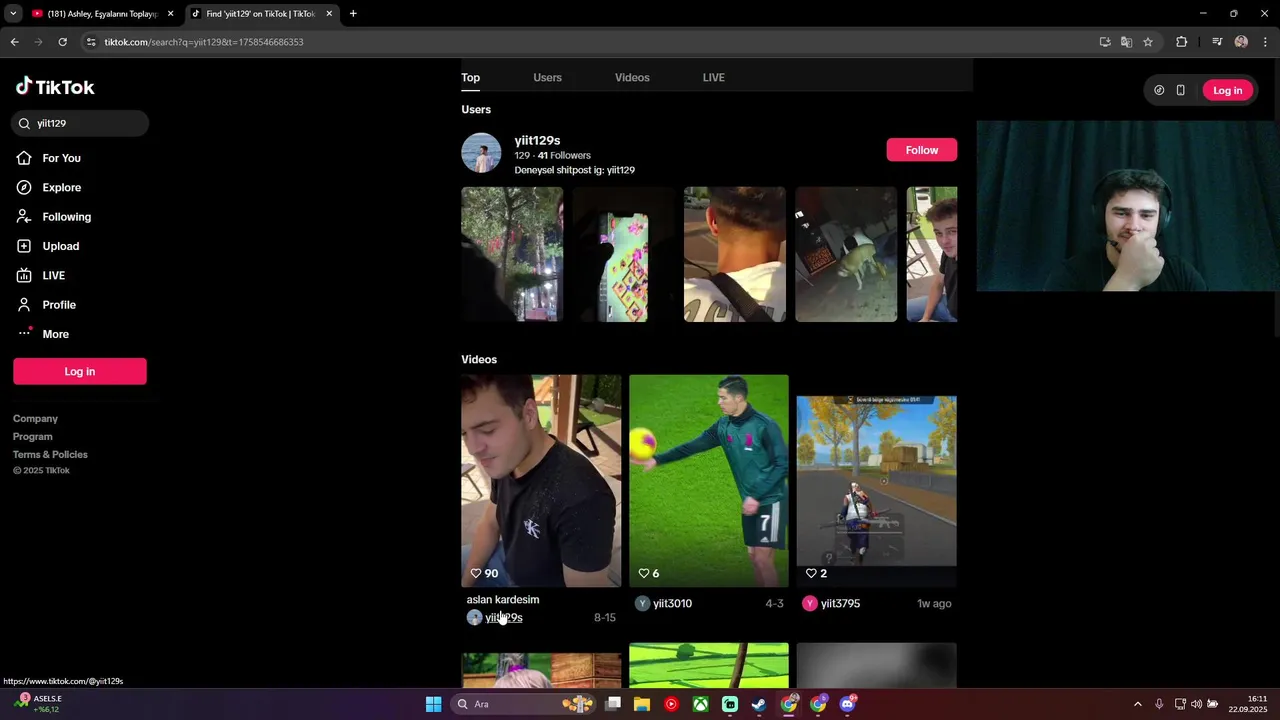Open the Ronaldo yellow ball video thumbnail
The image size is (1280, 720).
click(x=709, y=481)
